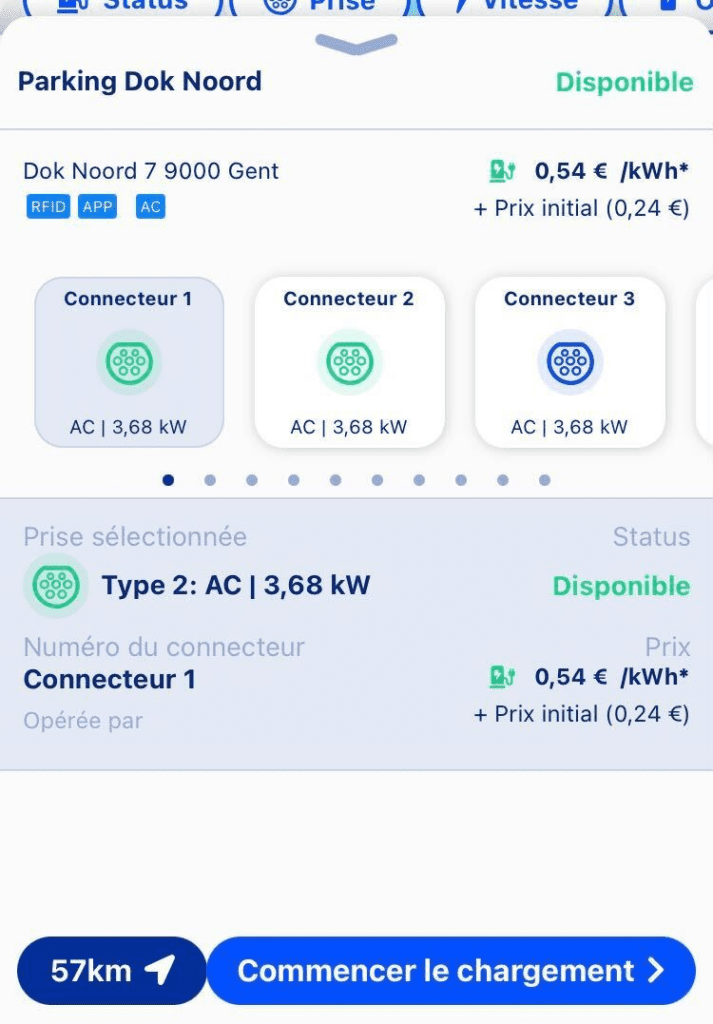713x1024 pixels.
Task: Toggle the RFID badge
Action: coord(46,207)
